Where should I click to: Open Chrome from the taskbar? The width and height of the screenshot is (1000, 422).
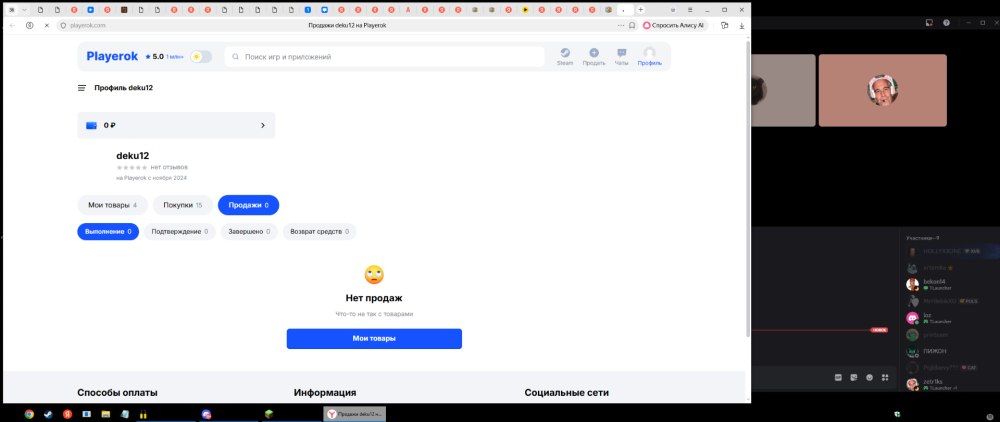pos(29,414)
